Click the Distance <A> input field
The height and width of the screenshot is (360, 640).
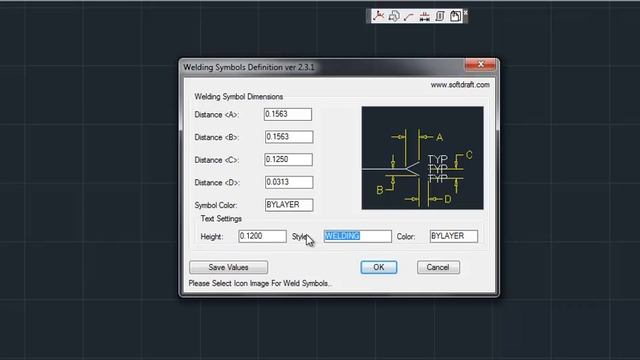(288, 114)
